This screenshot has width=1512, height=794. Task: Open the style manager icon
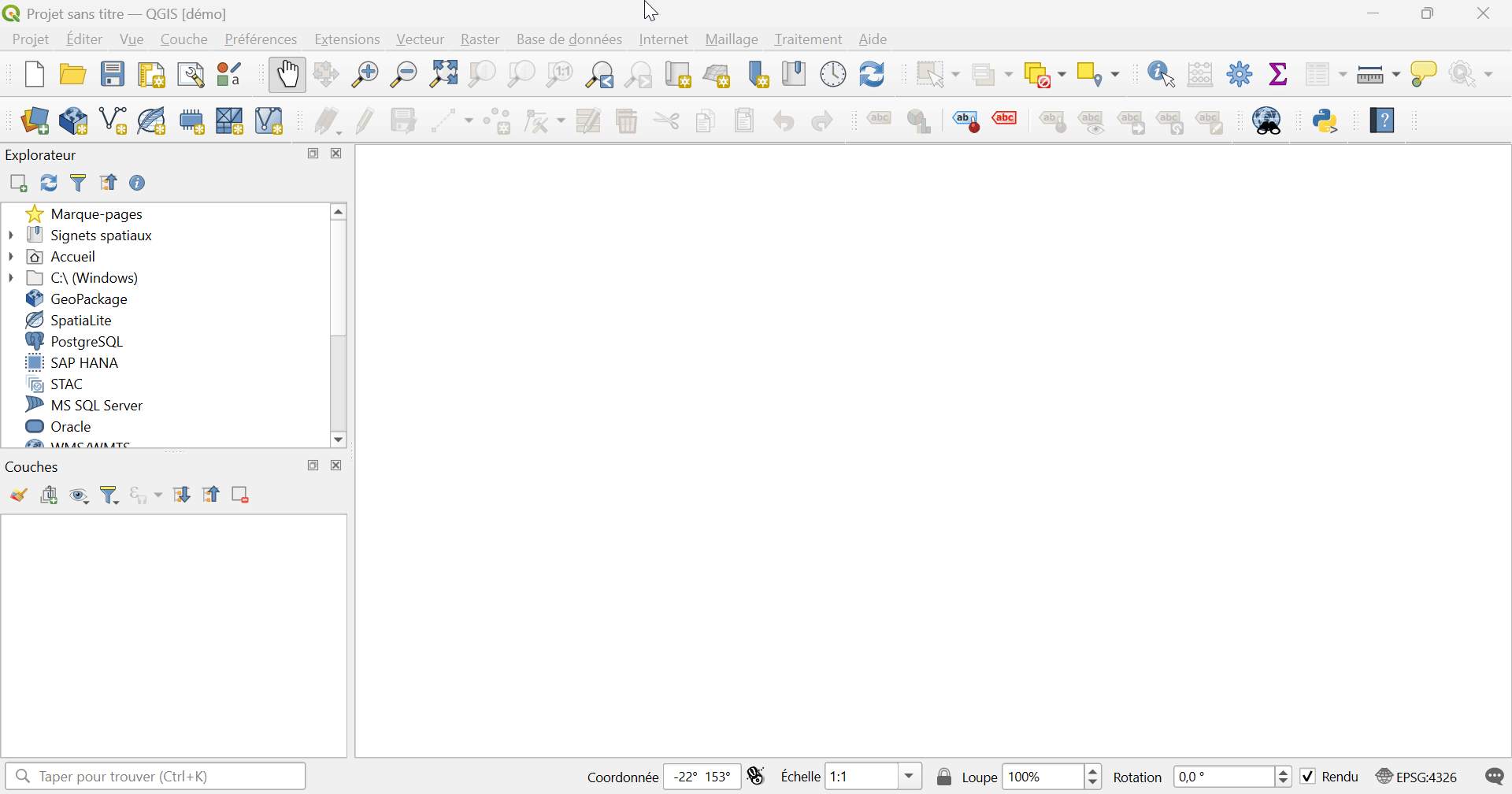(230, 74)
